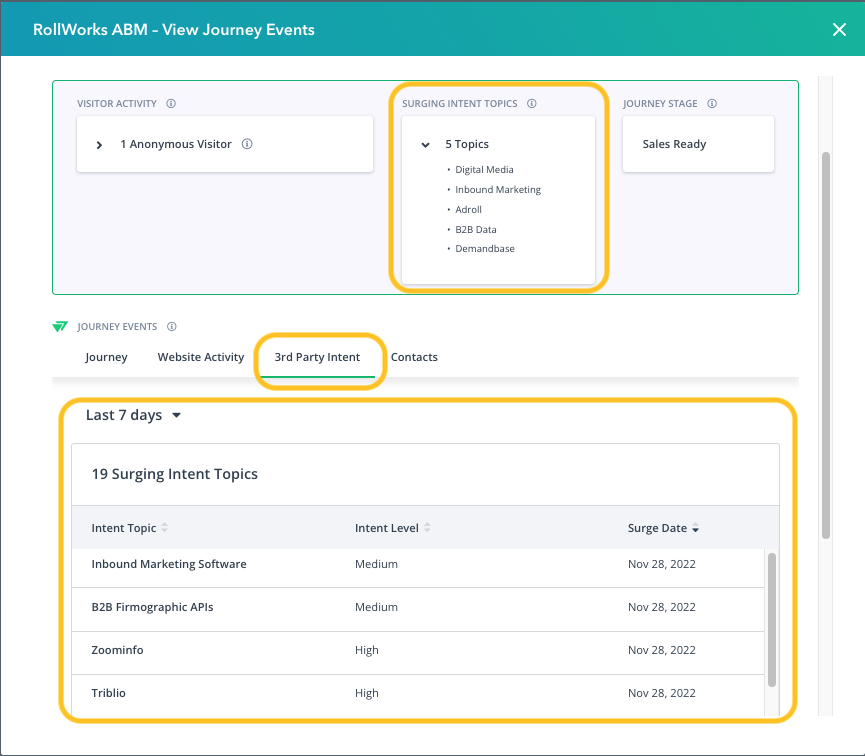Click the B2B Firmographic APIs row
This screenshot has width=865, height=756.
pyautogui.click(x=418, y=608)
